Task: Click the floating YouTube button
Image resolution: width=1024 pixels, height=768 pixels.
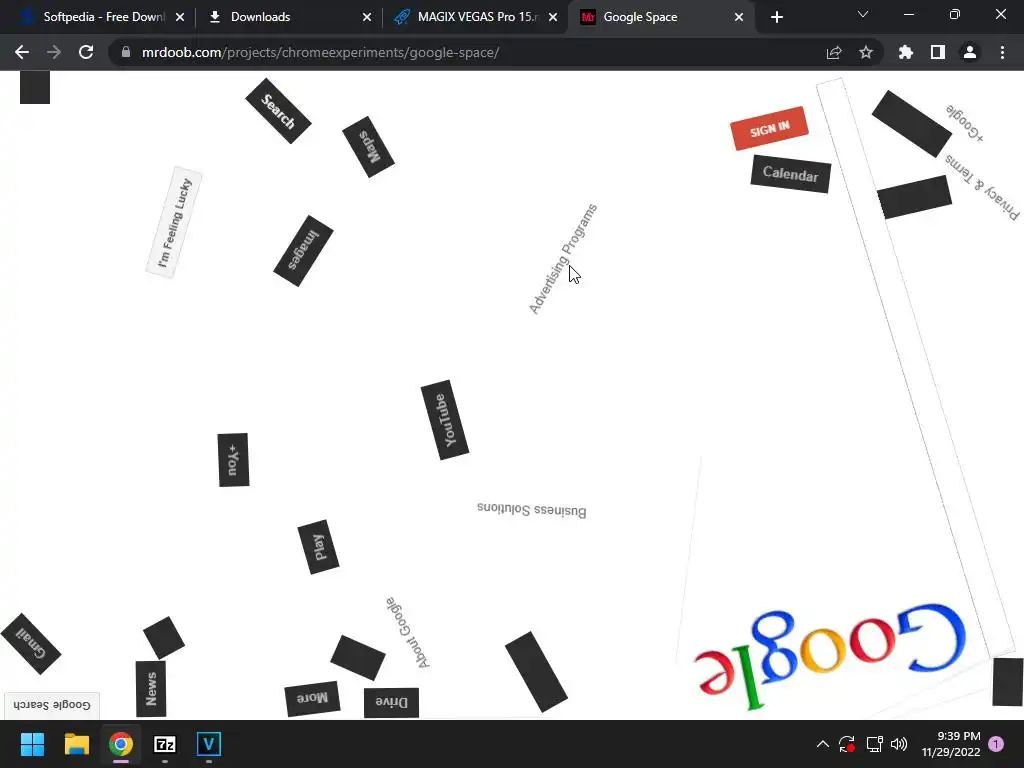Action: point(445,420)
